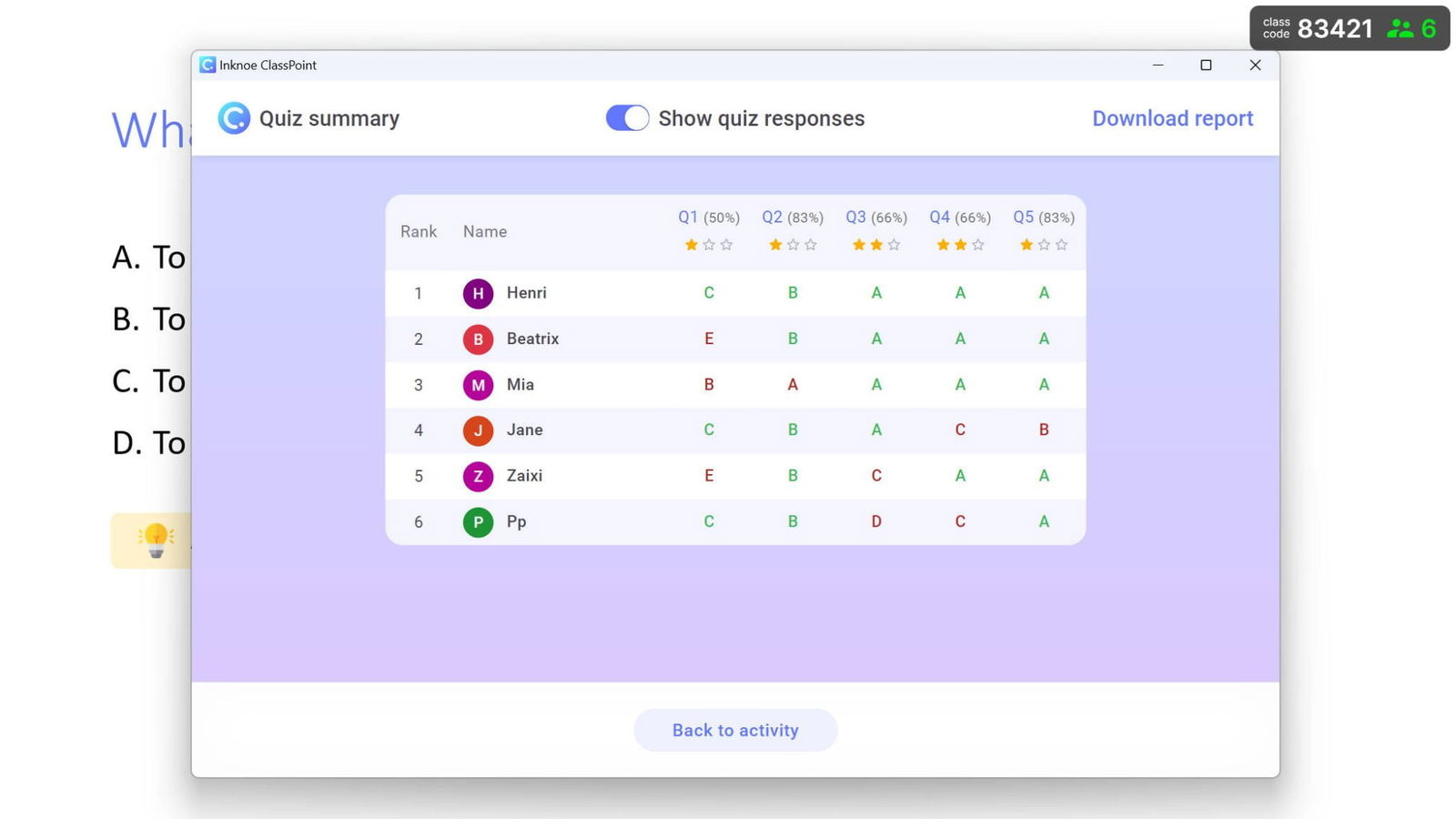Select Zaixi's avatar icon
Viewport: 1456px width, 819px height.
click(477, 476)
